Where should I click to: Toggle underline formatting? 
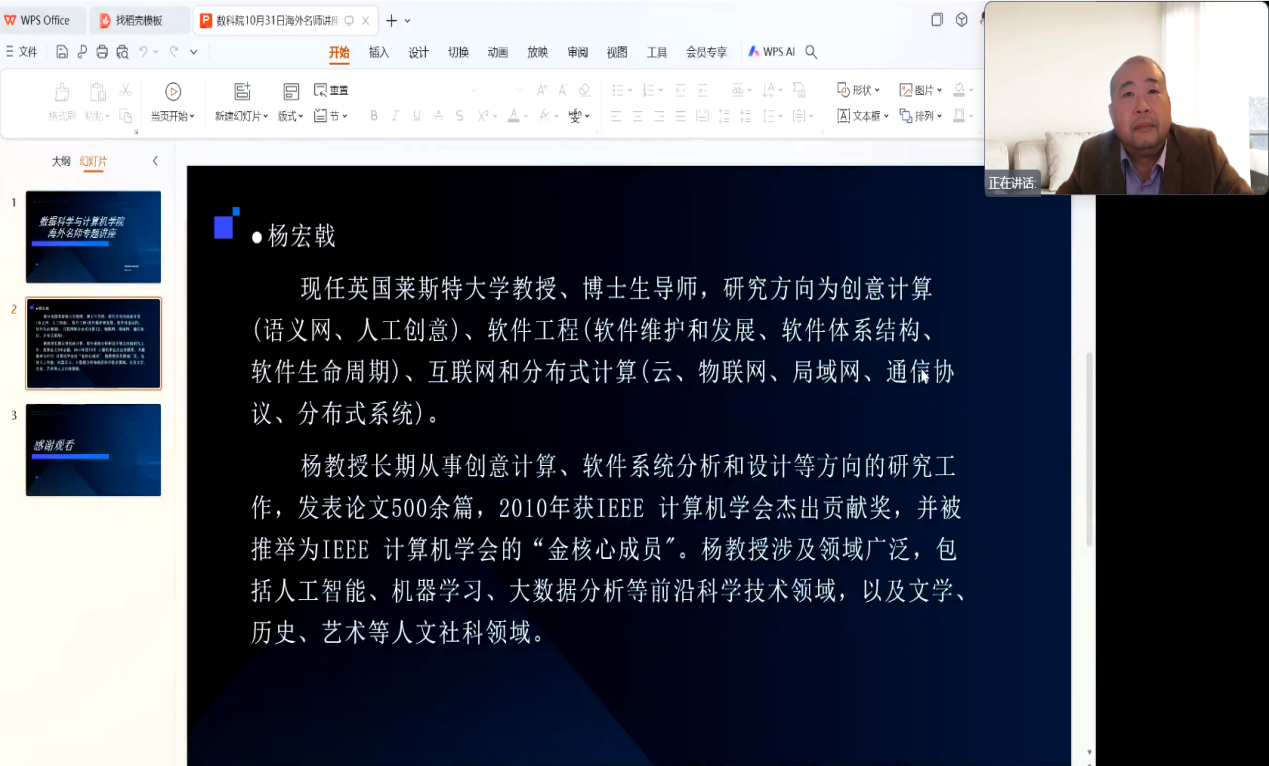pos(416,114)
